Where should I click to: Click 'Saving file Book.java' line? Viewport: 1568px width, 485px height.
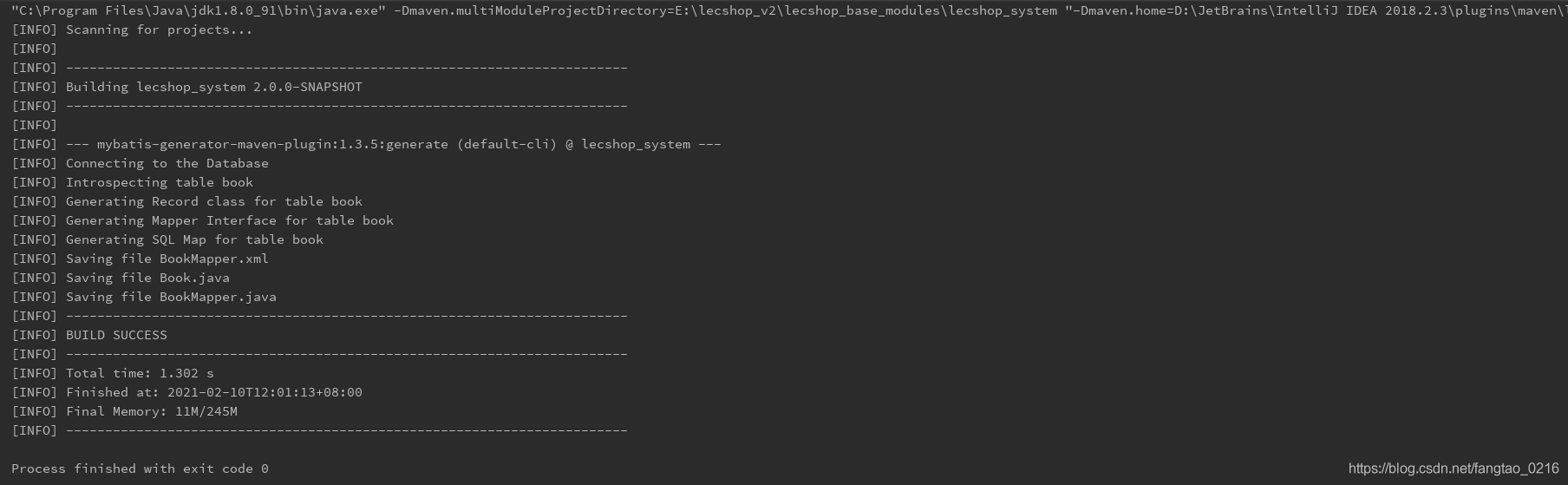[x=147, y=278]
